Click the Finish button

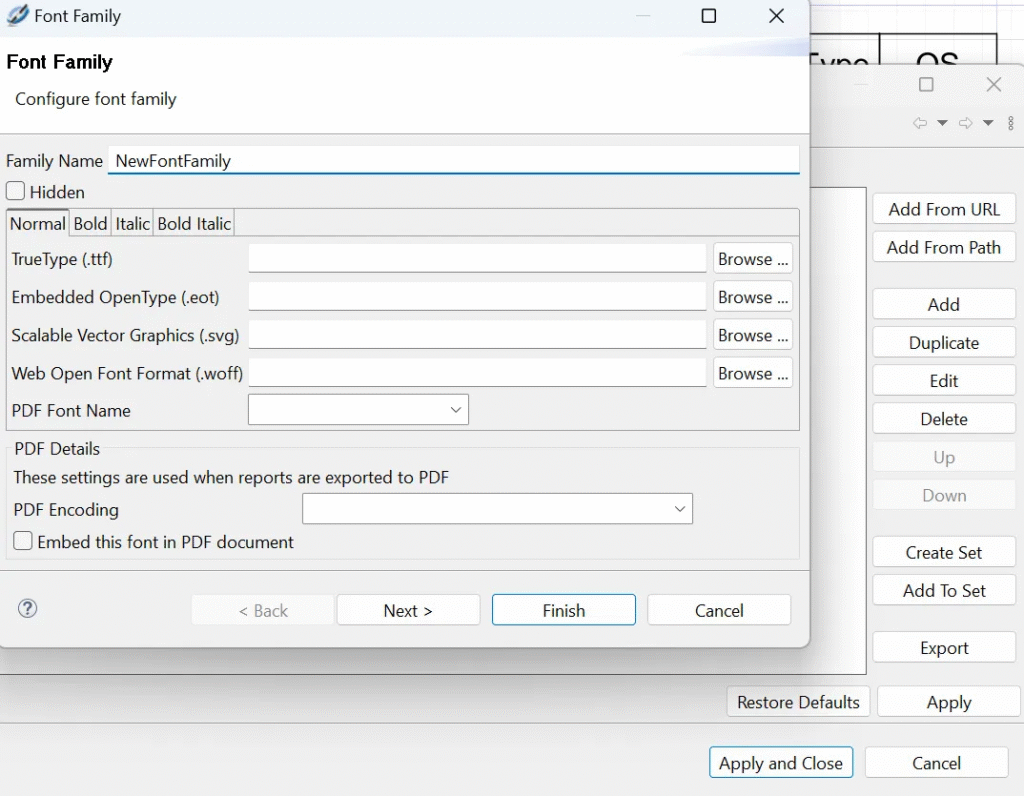click(x=564, y=610)
